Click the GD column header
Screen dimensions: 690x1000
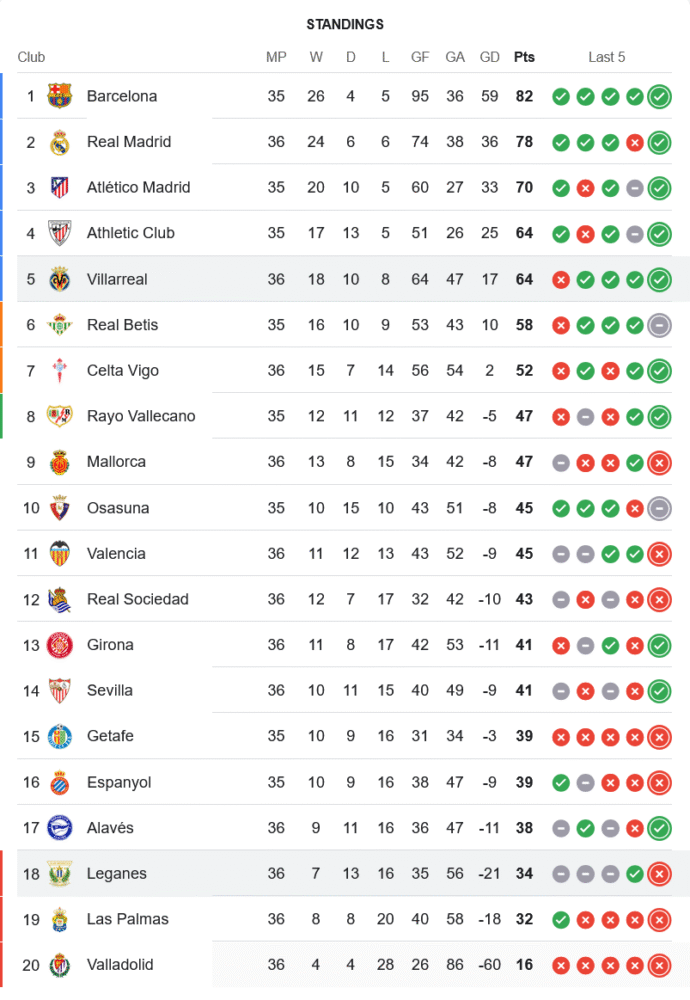(x=490, y=57)
